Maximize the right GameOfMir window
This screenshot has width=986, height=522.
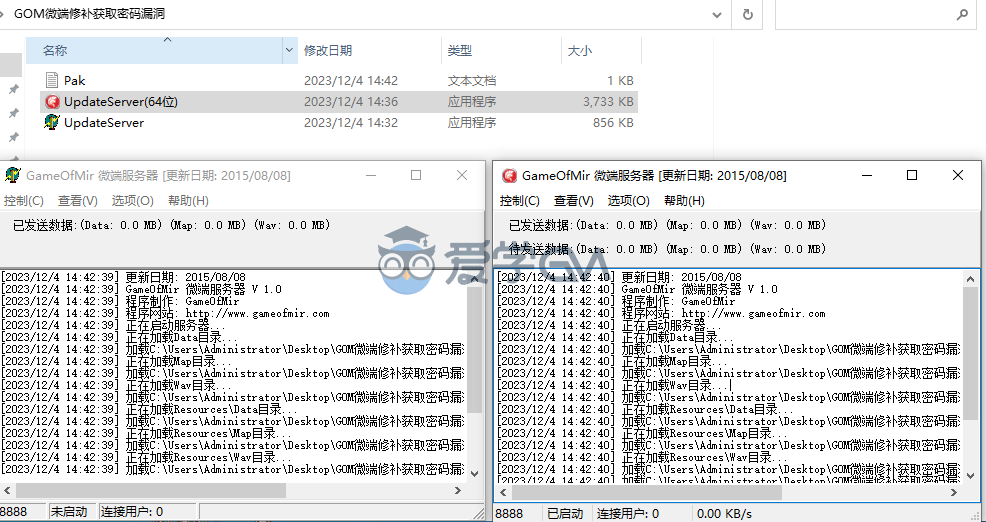click(912, 175)
